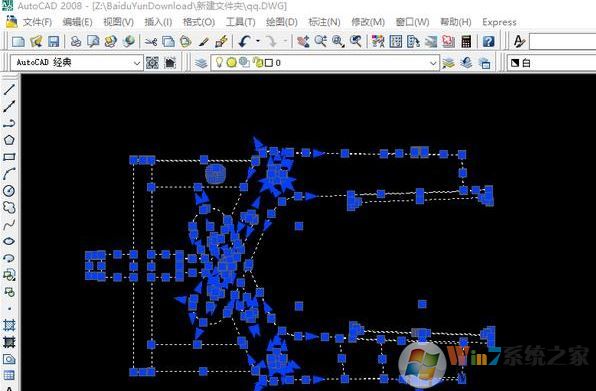Open the Layer Properties Manager icon
Image resolution: width=596 pixels, height=391 pixels.
[201, 63]
